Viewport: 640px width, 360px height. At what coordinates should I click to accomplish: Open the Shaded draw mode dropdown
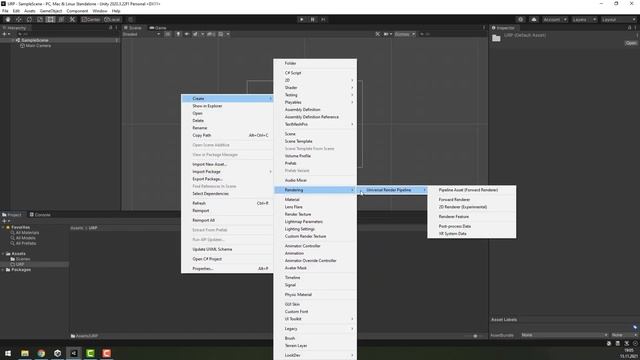coord(141,34)
